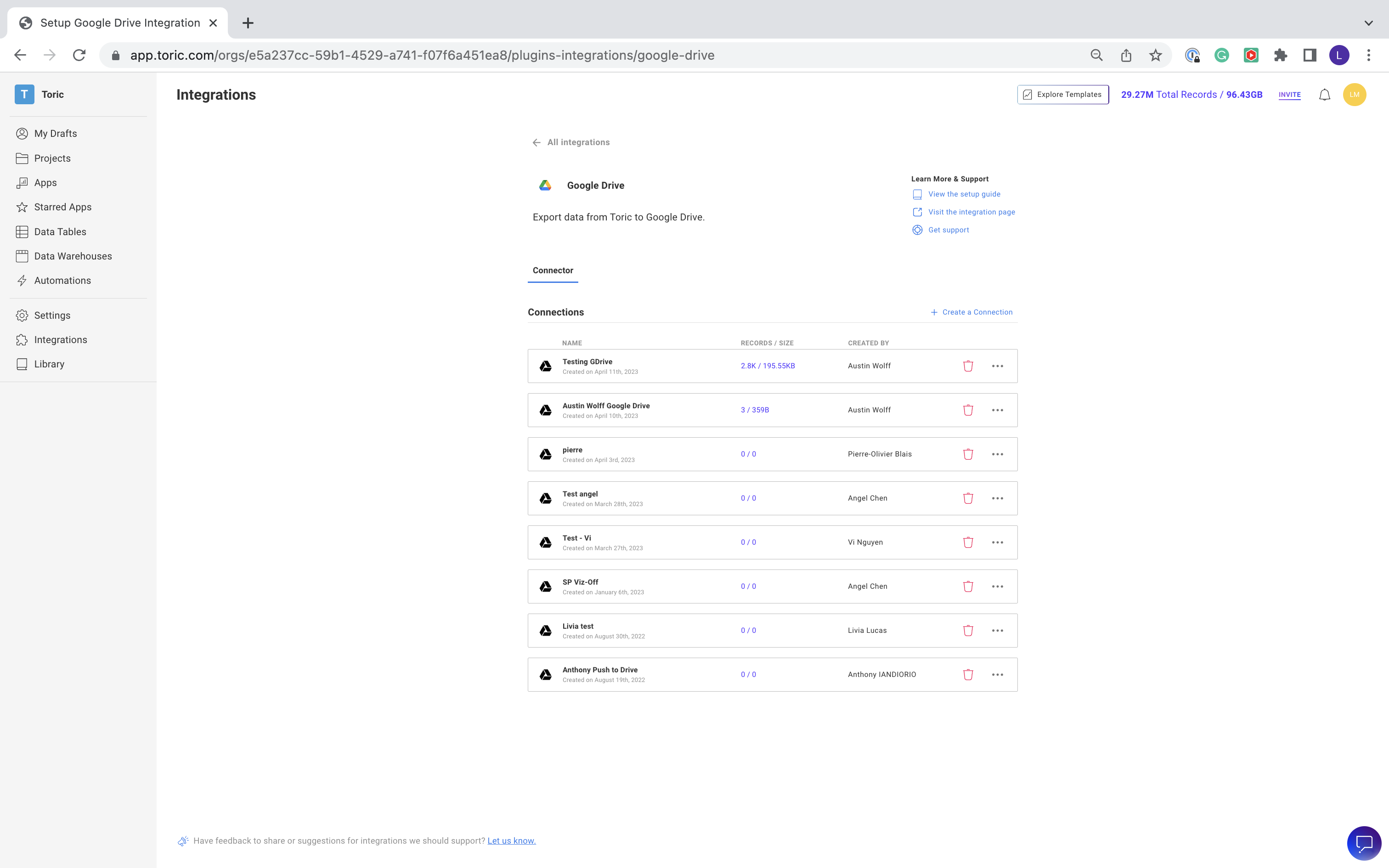The height and width of the screenshot is (868, 1389).
Task: Go back to All integrations
Action: (570, 142)
